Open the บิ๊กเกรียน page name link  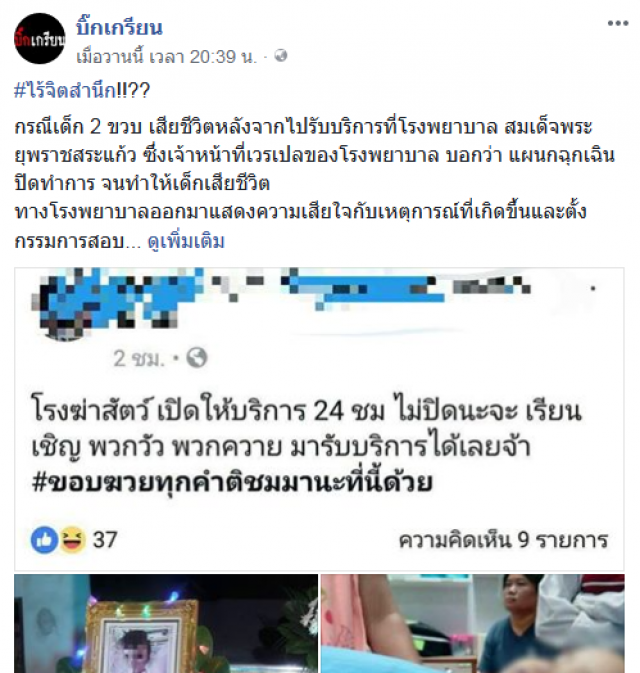119,28
